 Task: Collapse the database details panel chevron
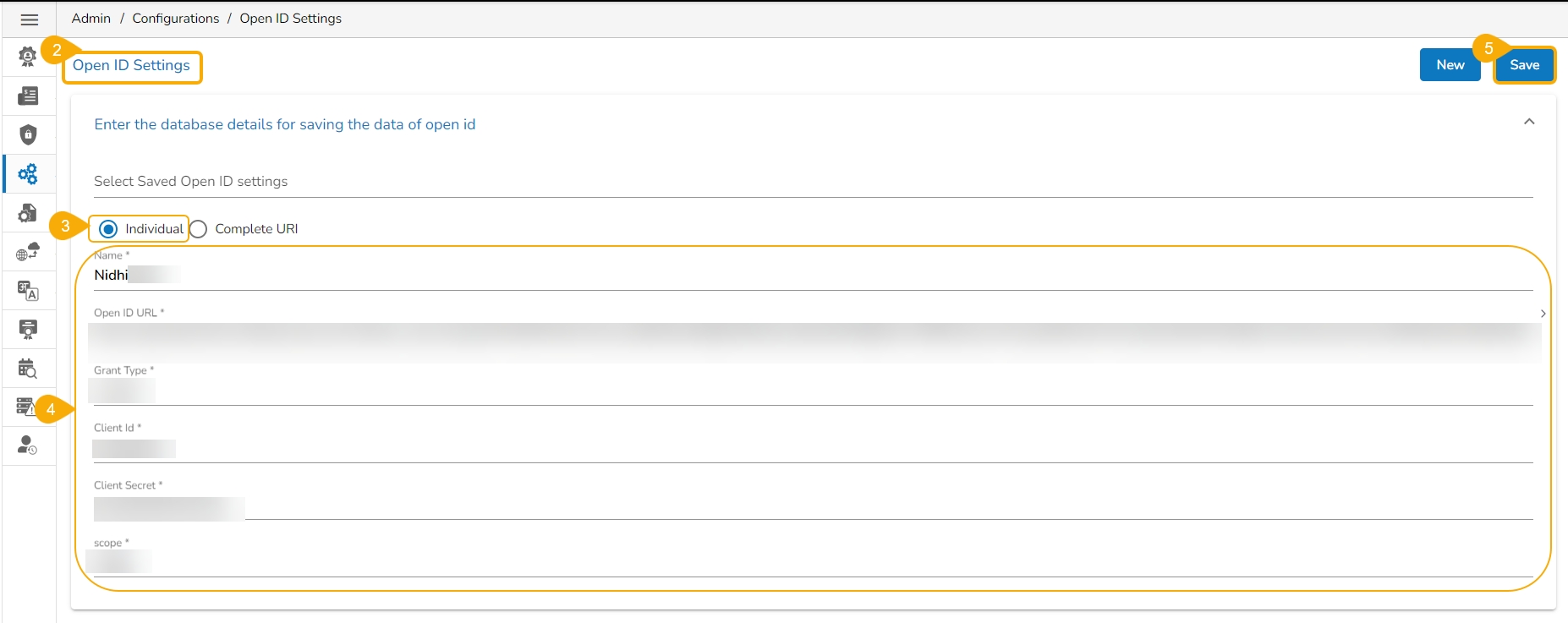[1529, 123]
